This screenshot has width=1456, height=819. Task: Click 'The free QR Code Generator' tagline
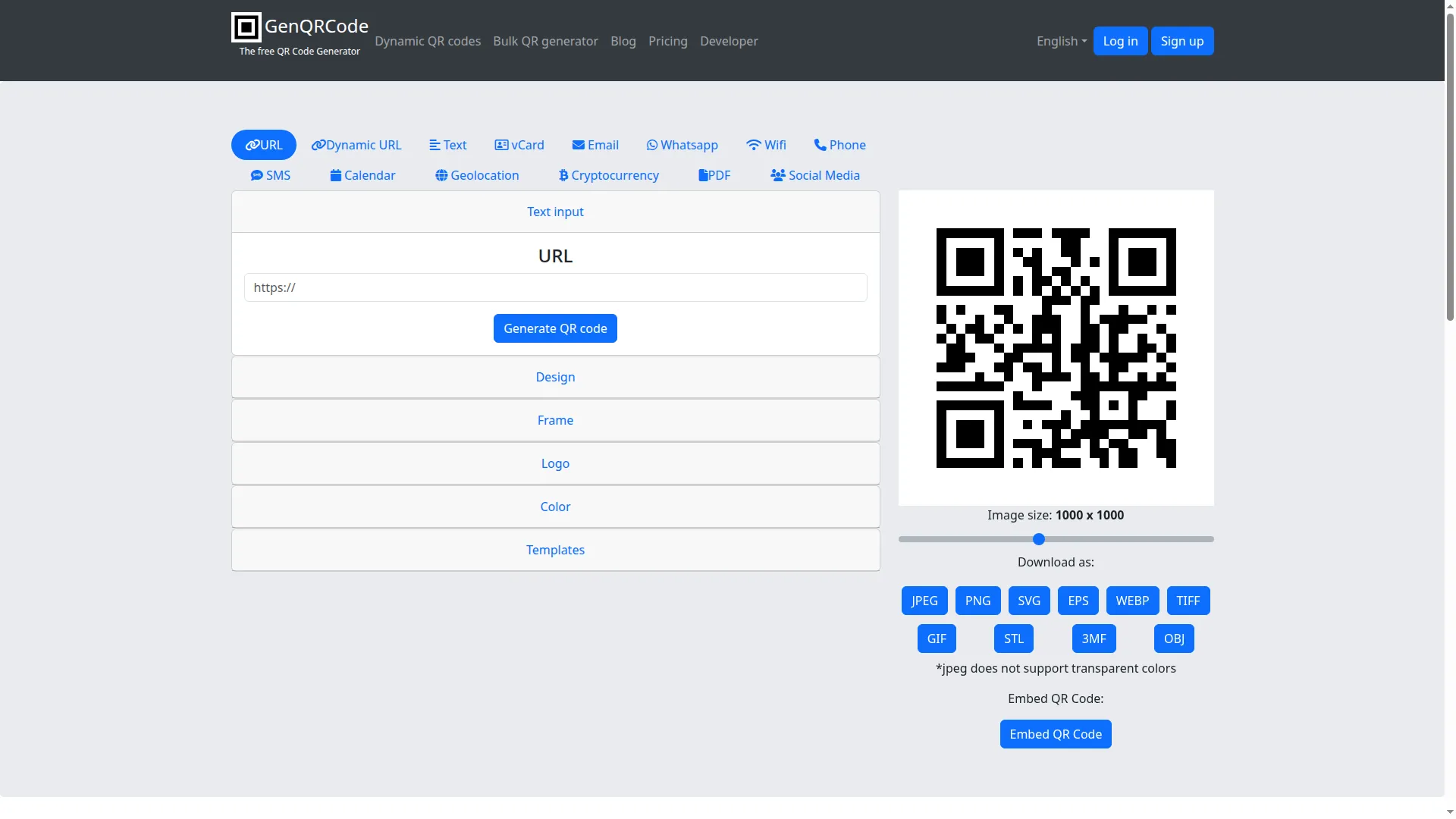(300, 52)
